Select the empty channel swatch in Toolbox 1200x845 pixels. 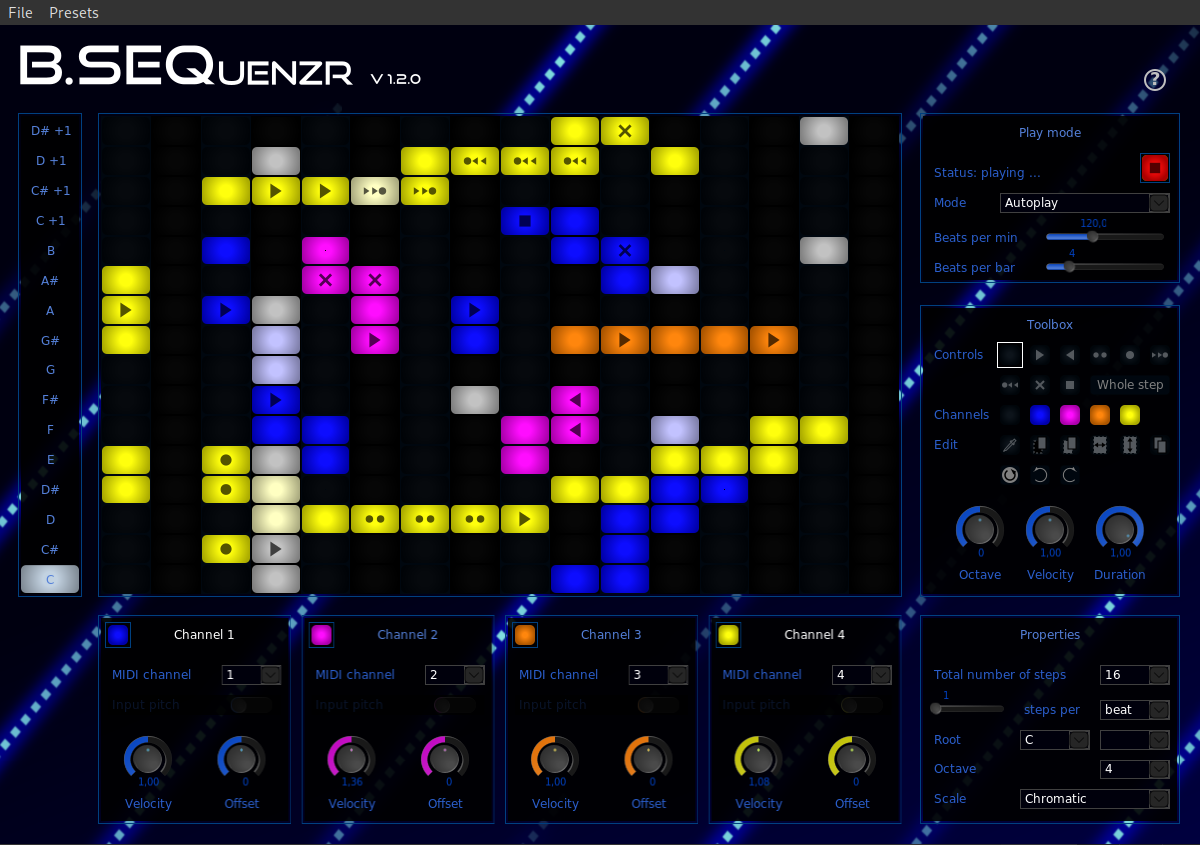(x=1010, y=415)
